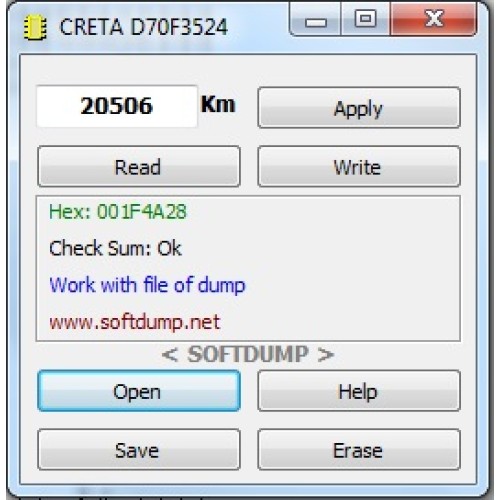The width and height of the screenshot is (500, 500).
Task: Focus the 20506 mileage input field
Action: point(117,106)
